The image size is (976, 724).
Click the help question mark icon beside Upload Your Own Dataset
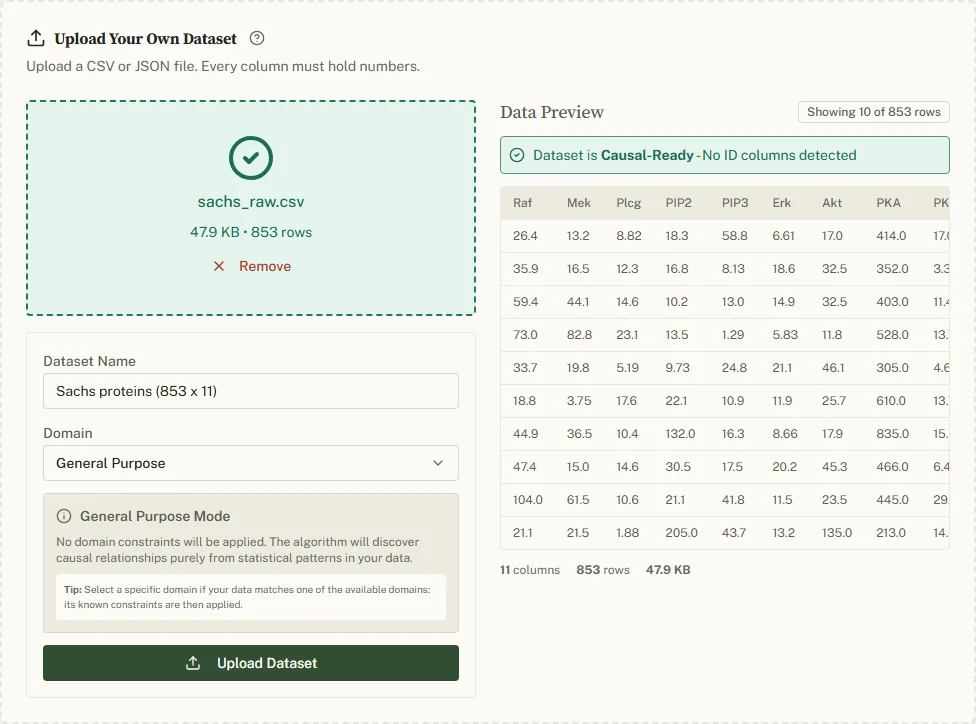[x=256, y=39]
